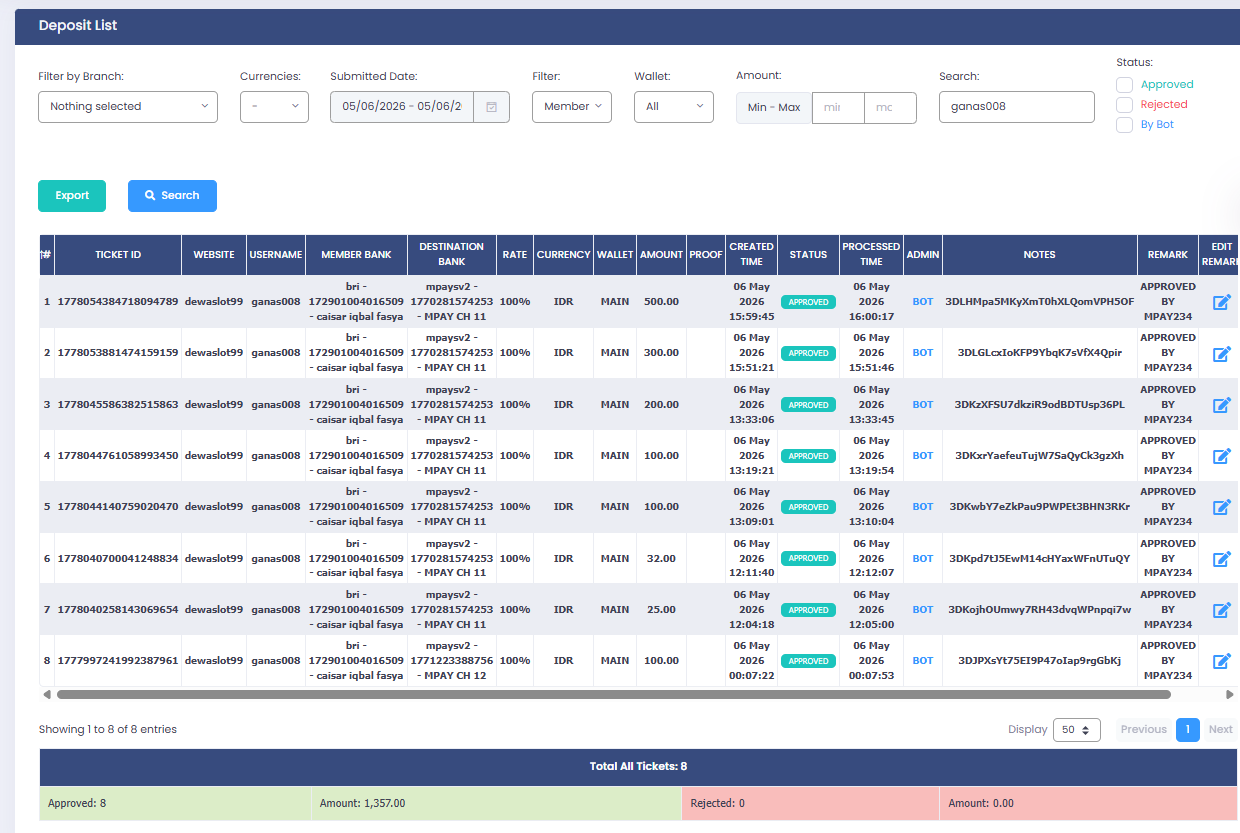This screenshot has height=833, width=1240.
Task: Open the Wallet dropdown showing All
Action: click(674, 107)
